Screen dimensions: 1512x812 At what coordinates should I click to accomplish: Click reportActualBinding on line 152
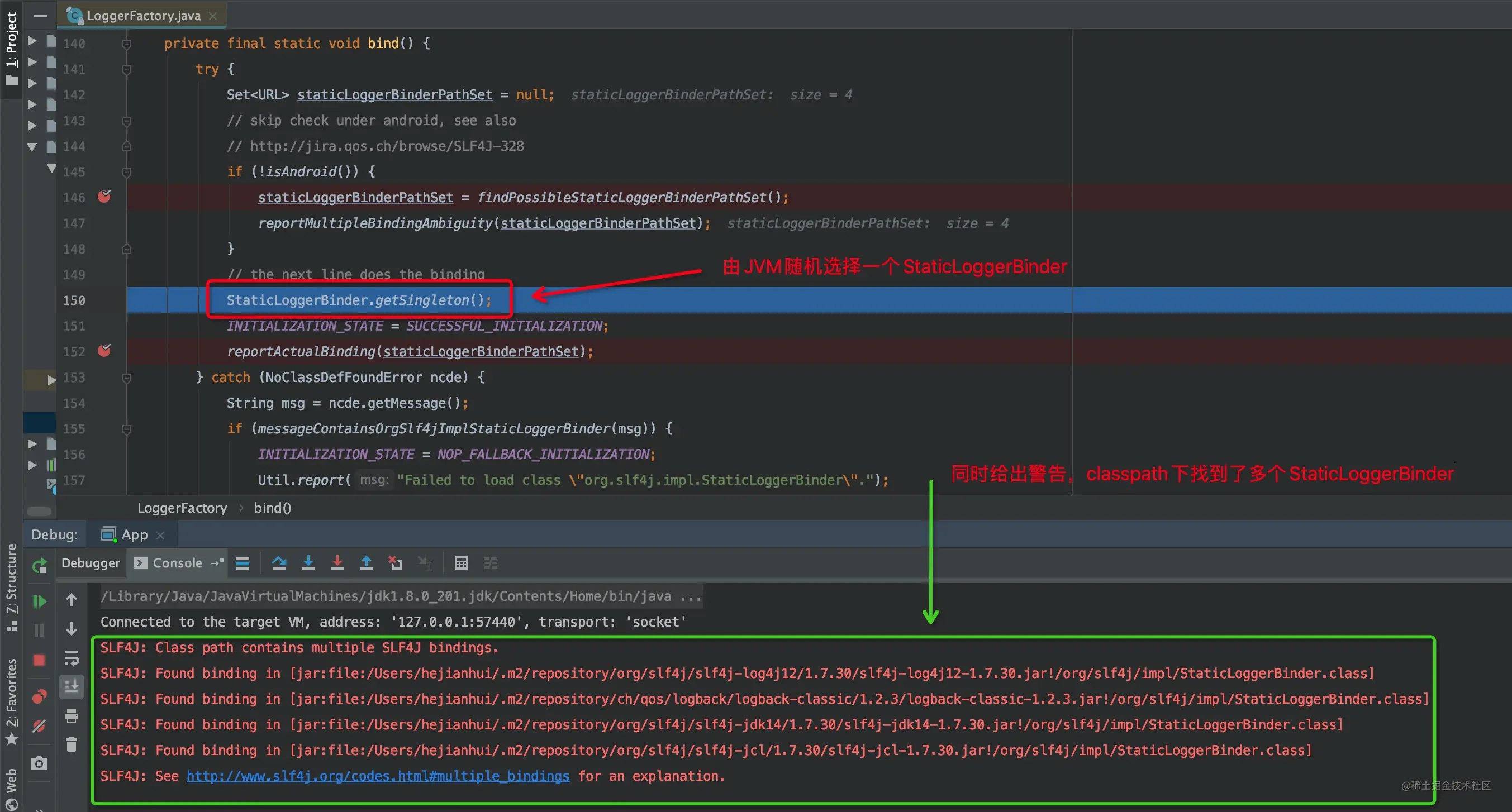click(x=301, y=351)
